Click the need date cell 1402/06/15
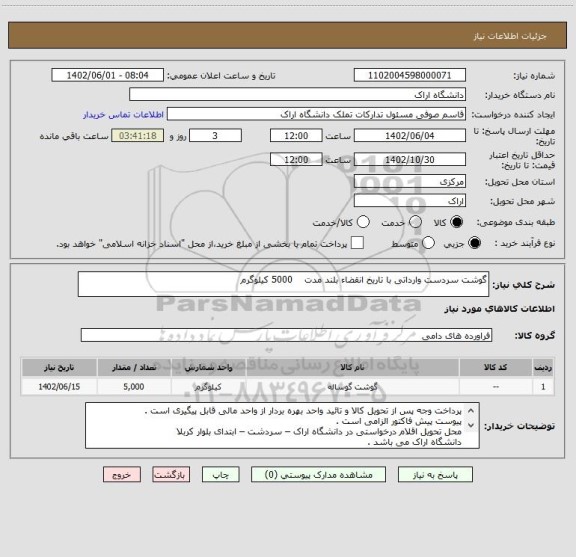The height and width of the screenshot is (557, 576). [x=59, y=387]
